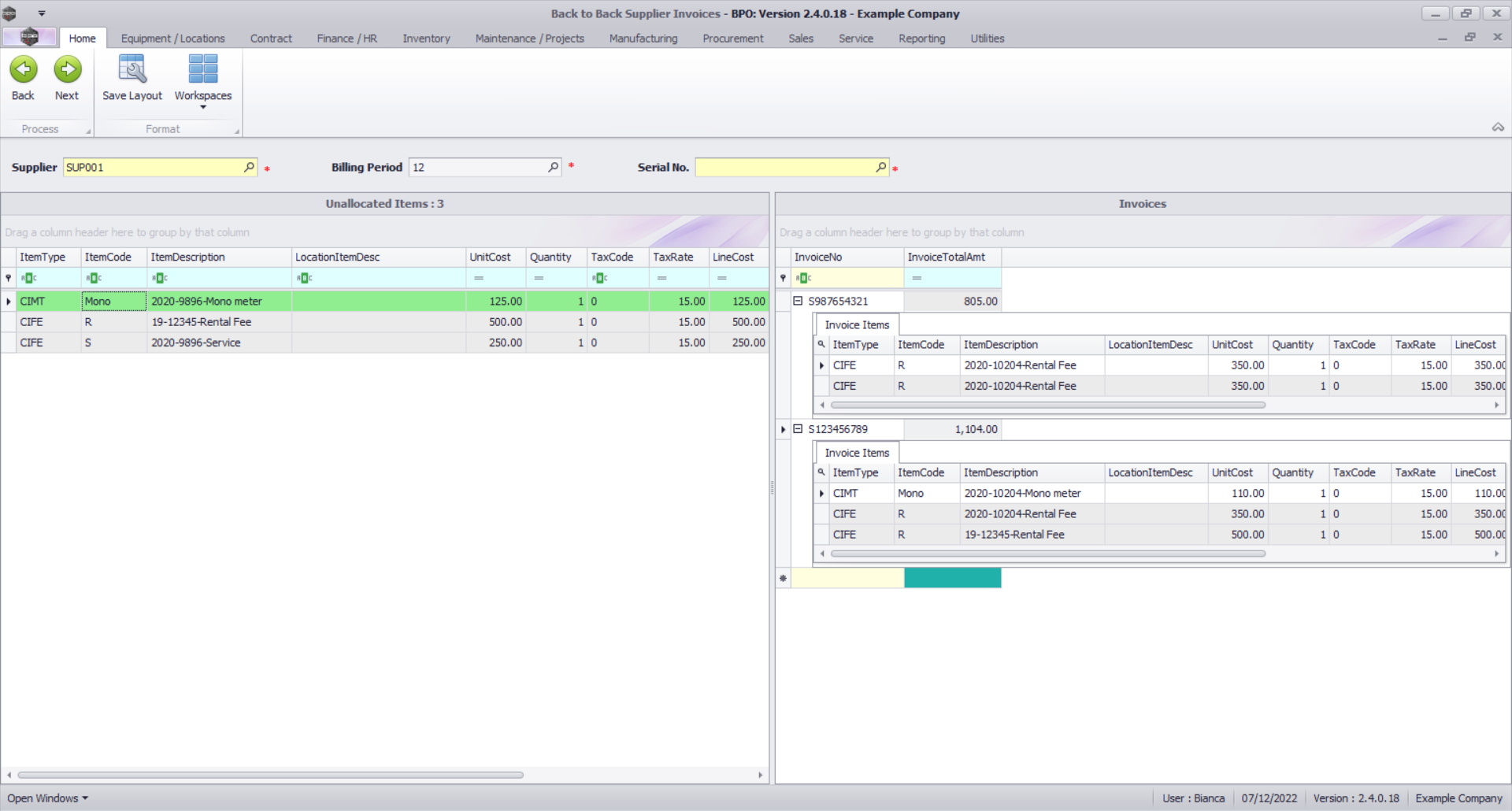Click the Save Layout icon
The height and width of the screenshot is (811, 1512).
click(132, 70)
